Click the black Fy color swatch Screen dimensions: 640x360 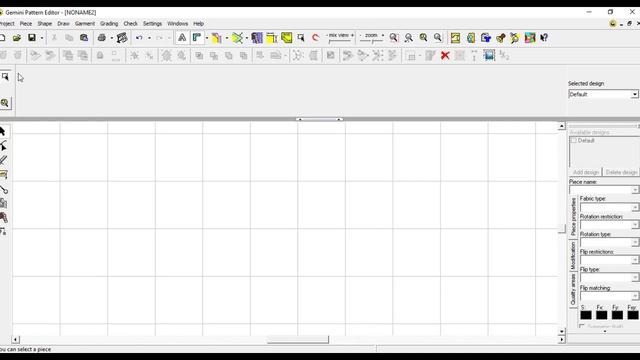pos(617,315)
